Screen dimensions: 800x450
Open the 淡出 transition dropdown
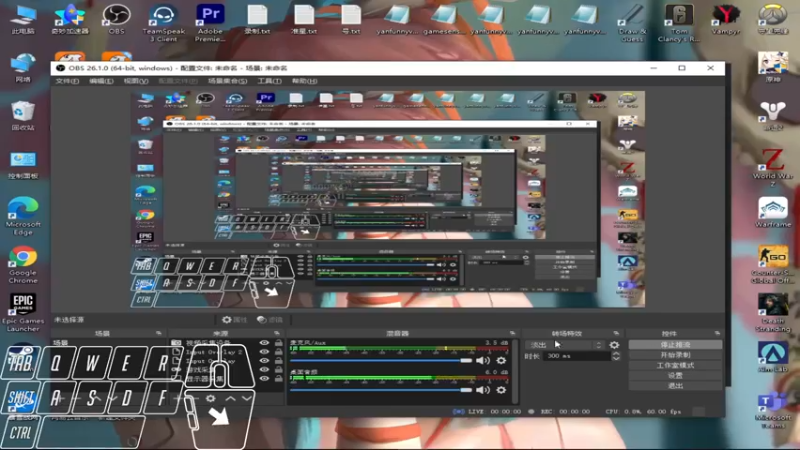click(x=564, y=345)
